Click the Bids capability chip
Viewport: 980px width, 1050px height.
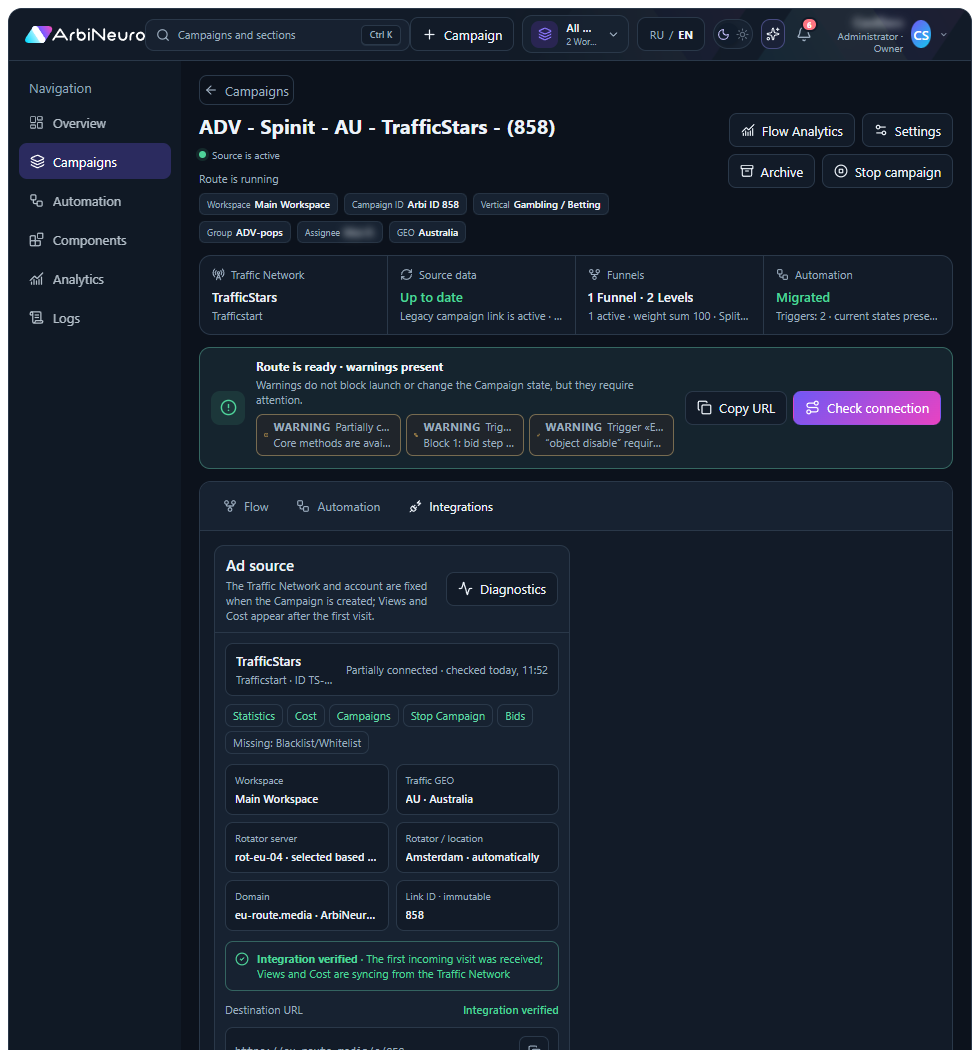coord(515,716)
